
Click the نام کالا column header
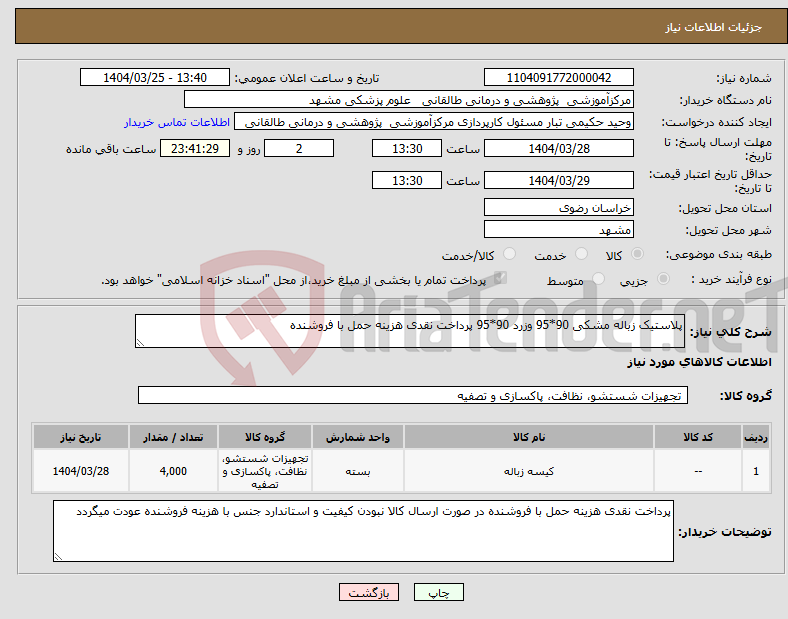pyautogui.click(x=529, y=437)
